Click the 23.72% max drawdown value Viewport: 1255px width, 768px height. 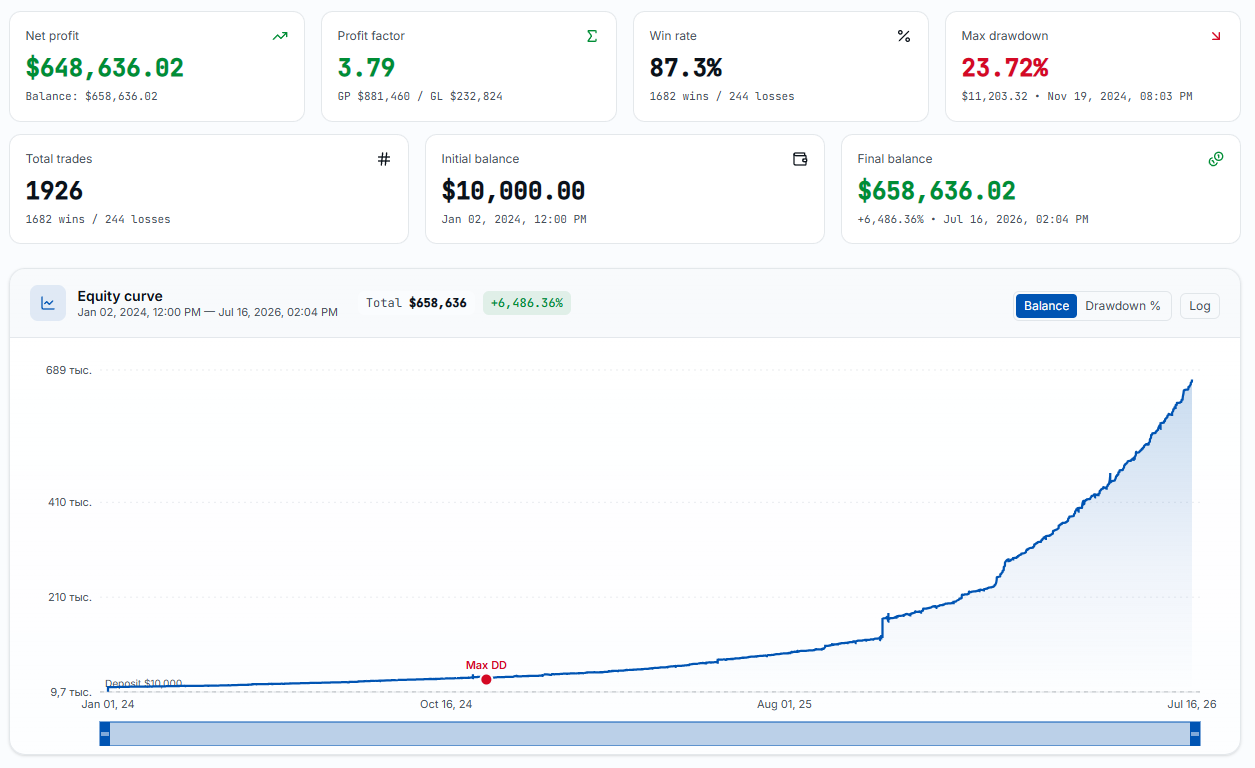click(1005, 68)
